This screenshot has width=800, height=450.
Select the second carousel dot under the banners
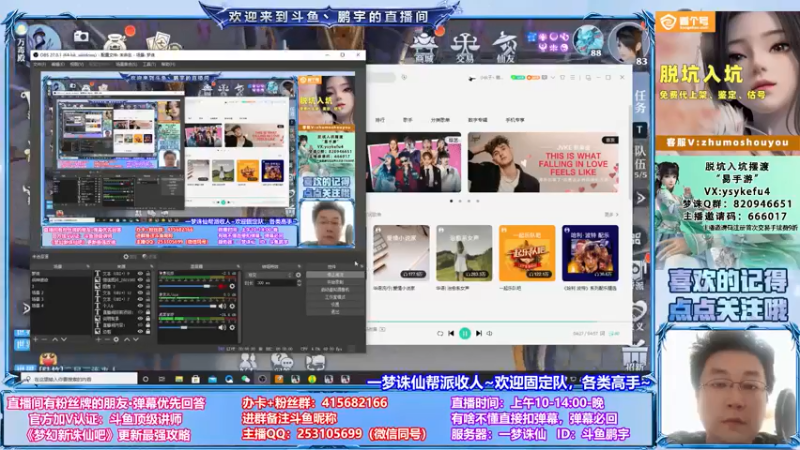click(x=460, y=201)
